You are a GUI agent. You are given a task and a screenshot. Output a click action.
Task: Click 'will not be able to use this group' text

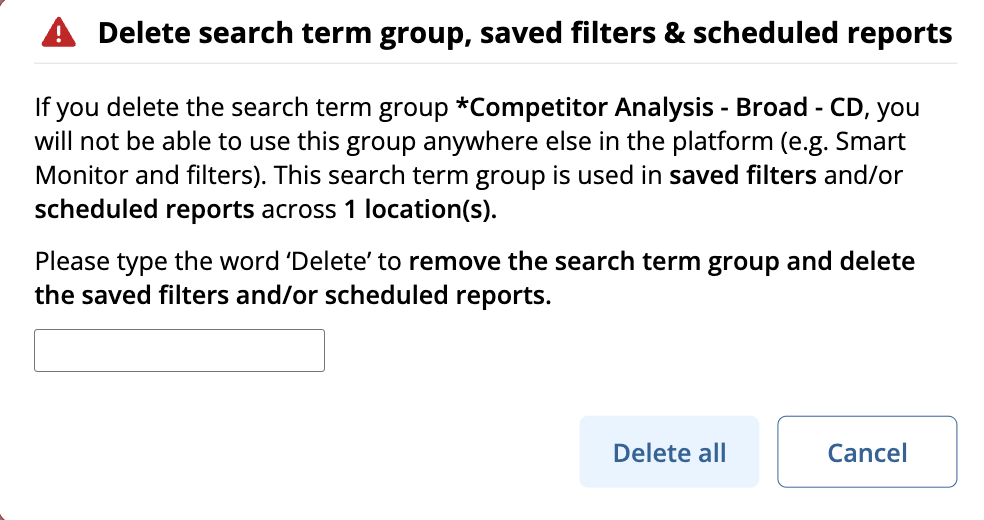click(225, 141)
